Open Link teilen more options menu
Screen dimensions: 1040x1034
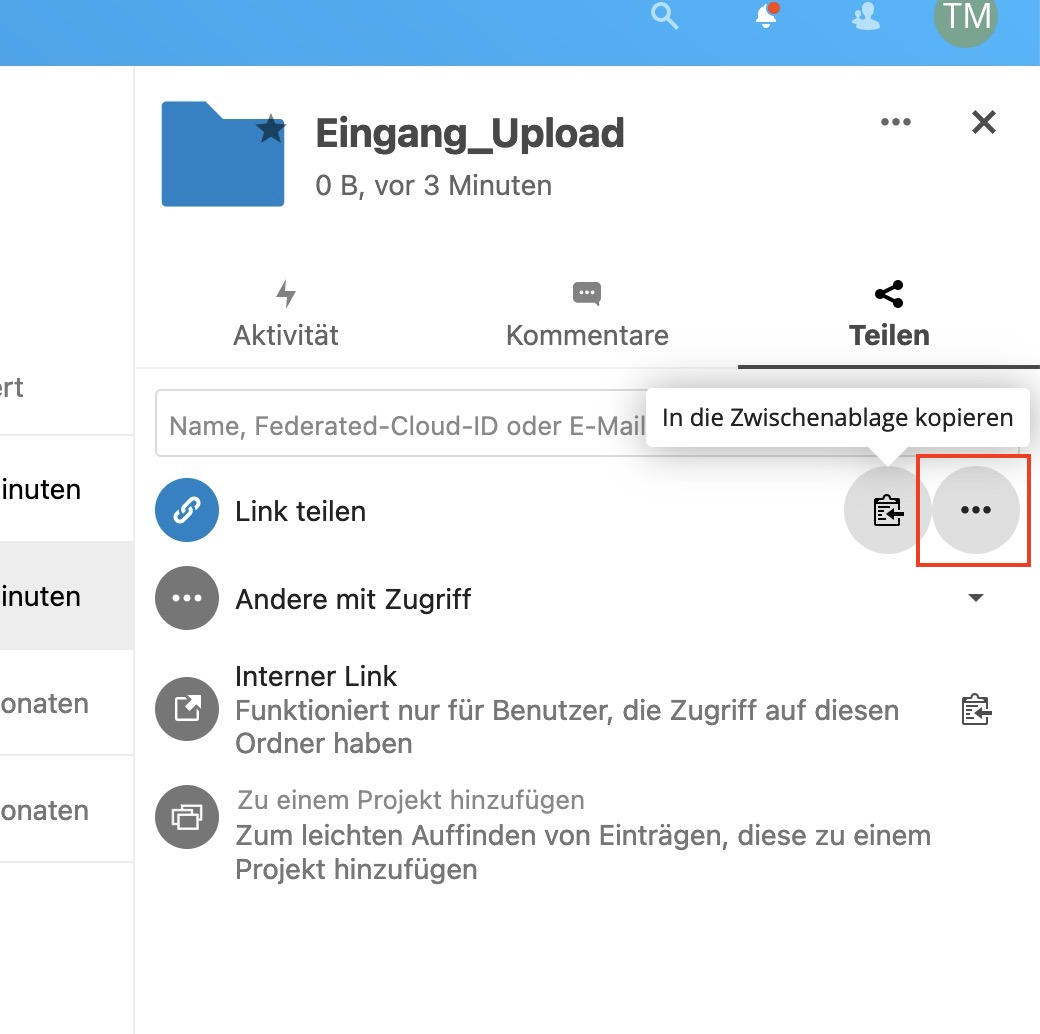[x=976, y=510]
